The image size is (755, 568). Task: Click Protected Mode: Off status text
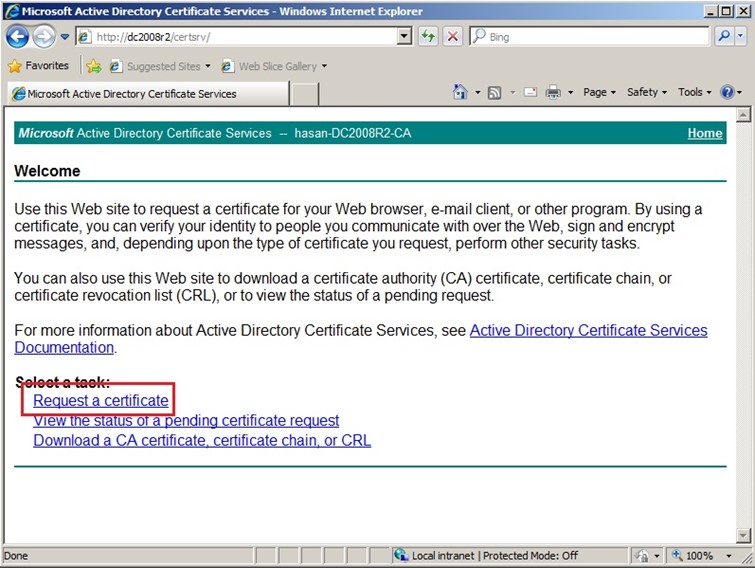(530, 556)
